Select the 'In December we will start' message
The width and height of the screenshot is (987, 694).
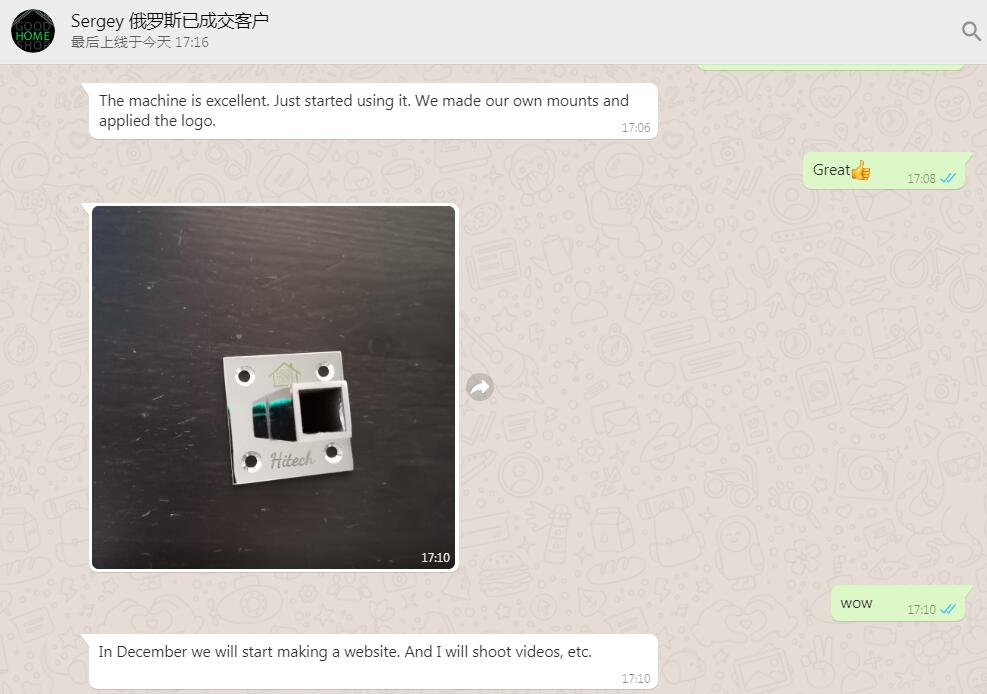373,661
